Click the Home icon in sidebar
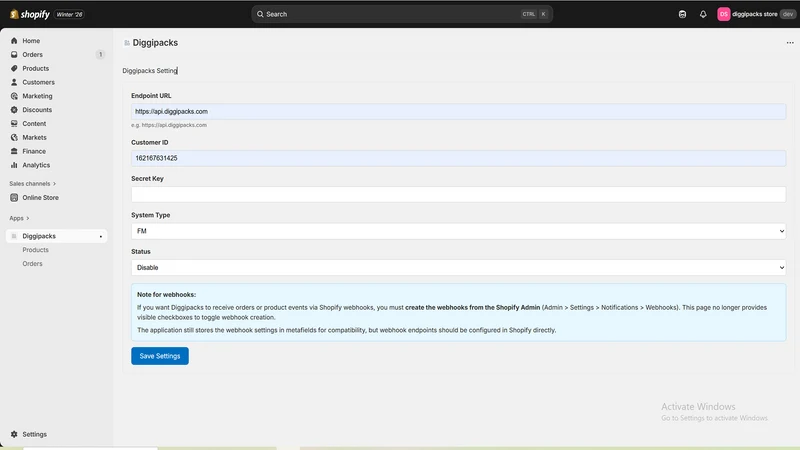This screenshot has width=800, height=450. click(14, 41)
